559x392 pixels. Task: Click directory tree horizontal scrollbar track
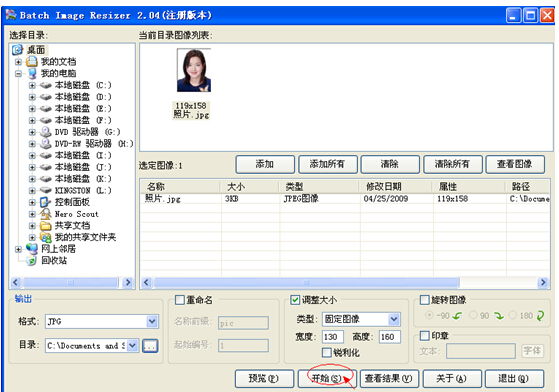pyautogui.click(x=71, y=283)
